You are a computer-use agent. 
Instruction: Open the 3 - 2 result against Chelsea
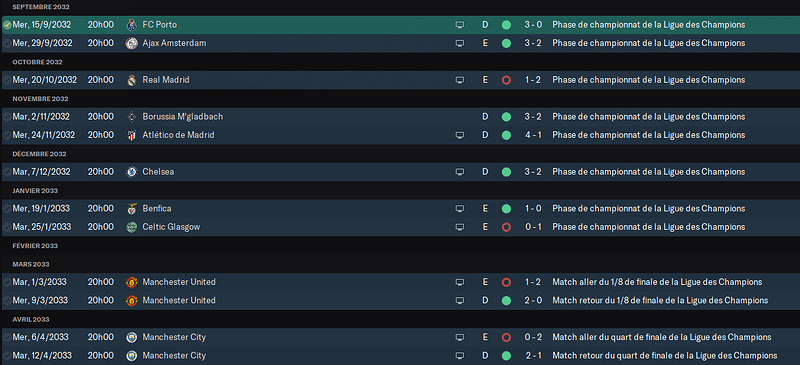pyautogui.click(x=533, y=172)
